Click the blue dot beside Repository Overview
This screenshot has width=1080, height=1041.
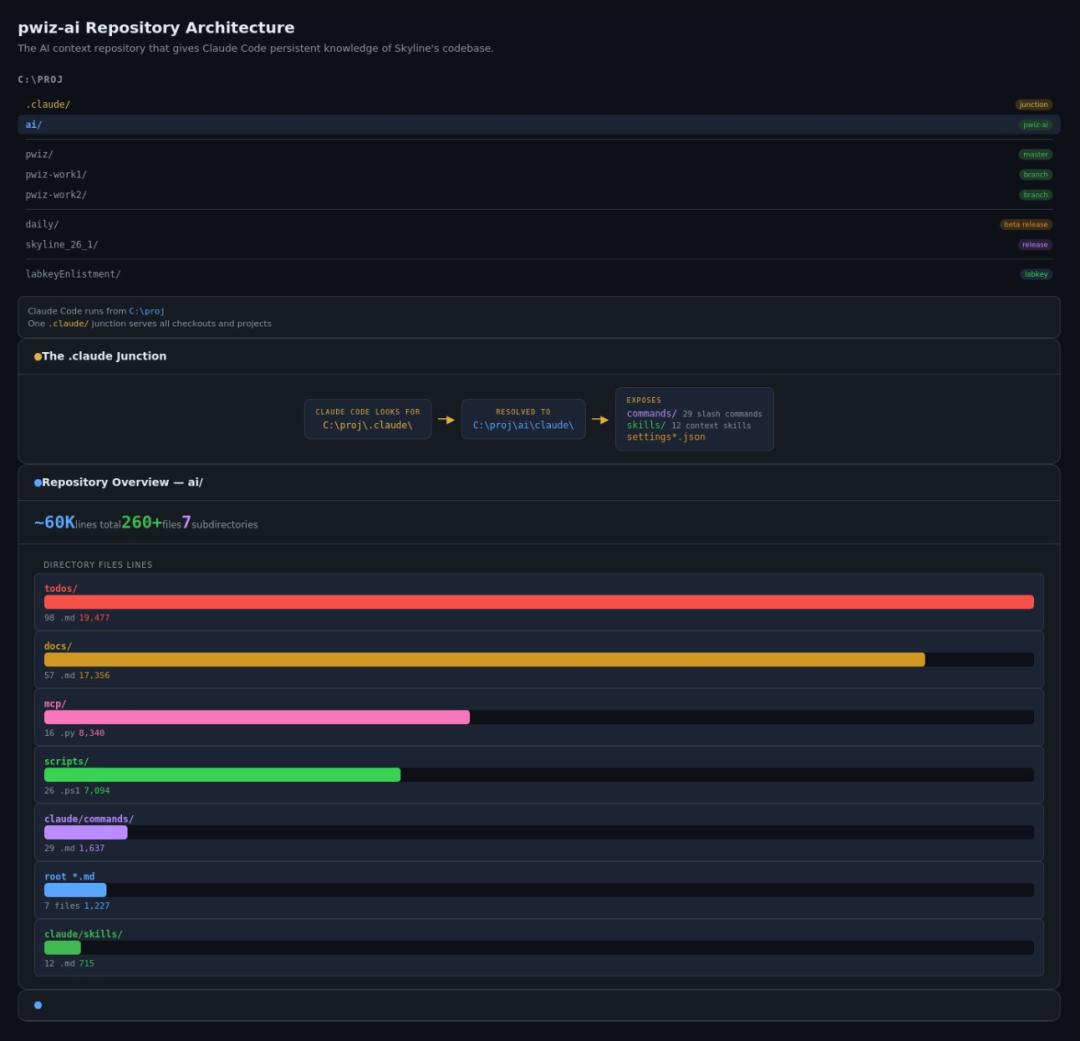tap(38, 483)
